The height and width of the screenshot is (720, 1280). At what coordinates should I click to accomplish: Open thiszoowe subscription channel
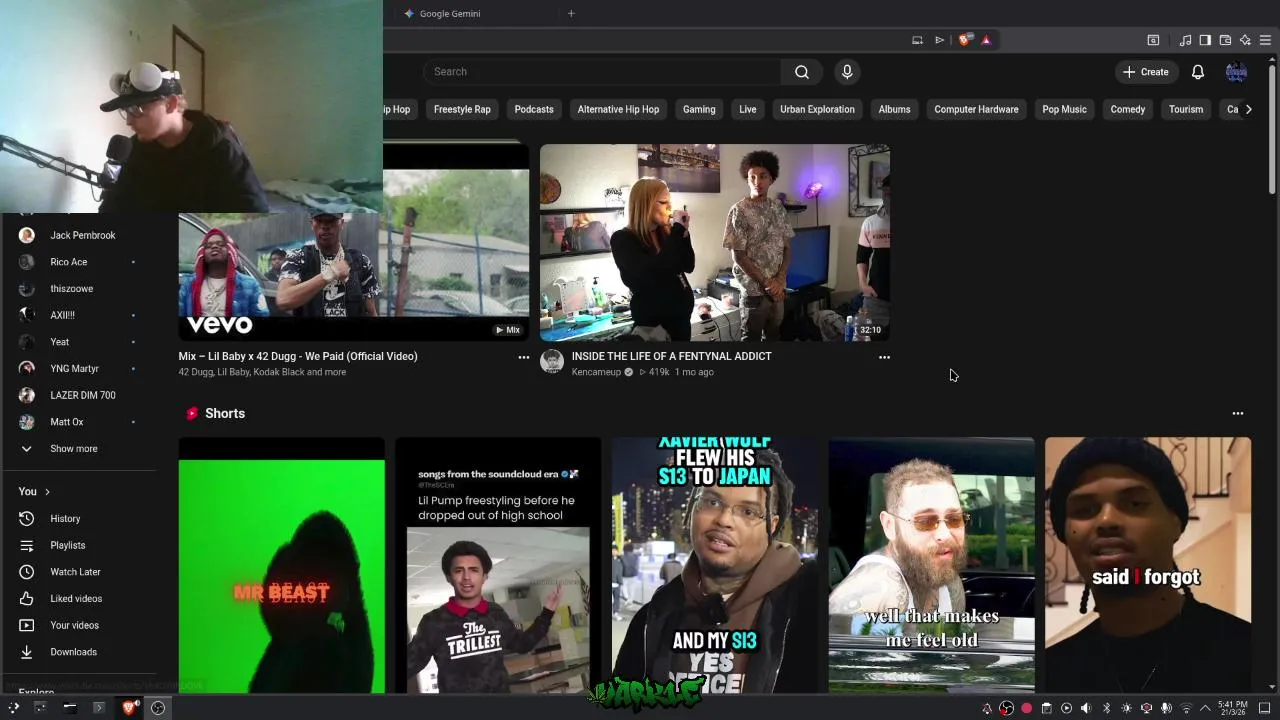pos(79,289)
